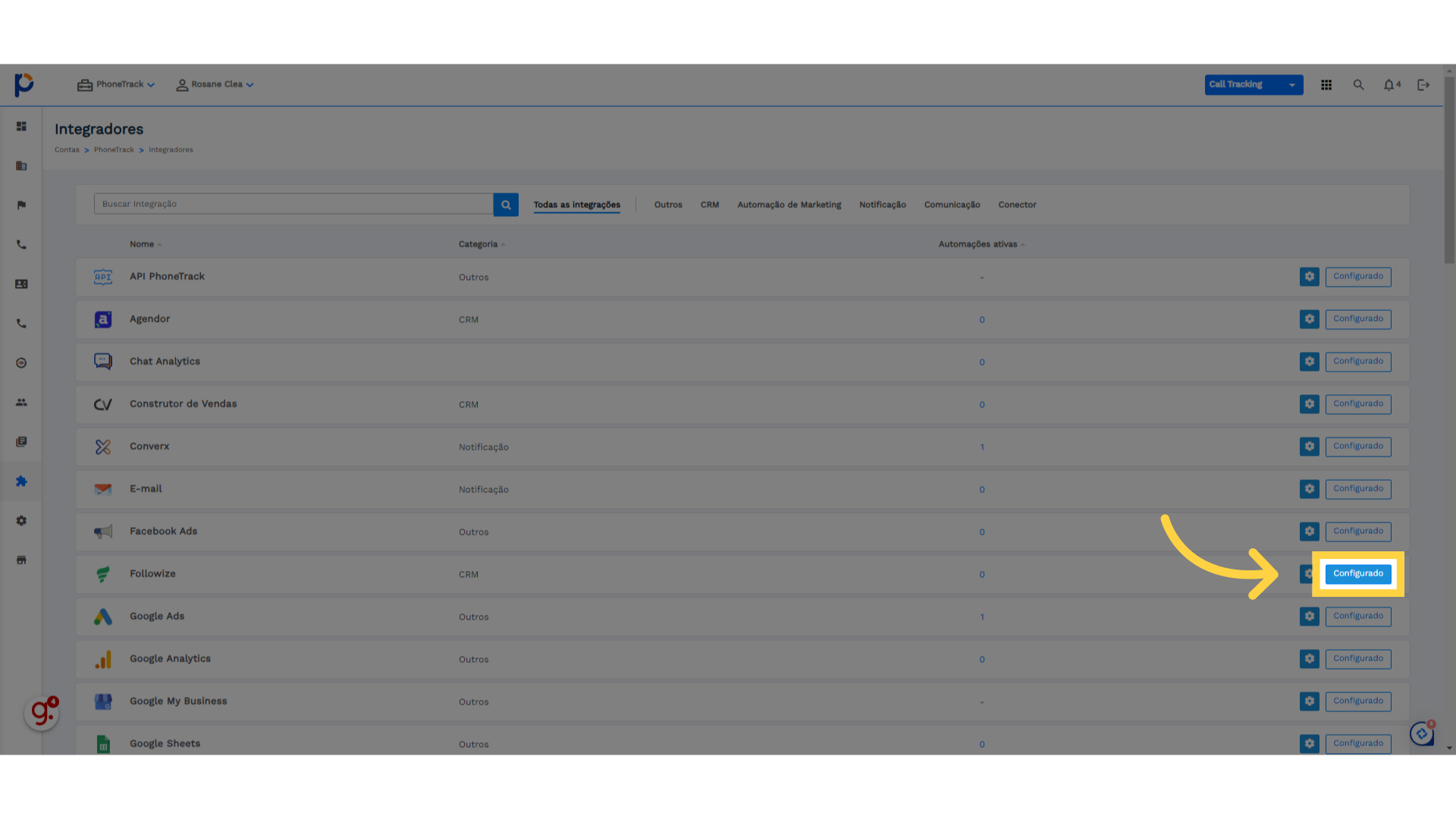Viewport: 1456px width, 819px height.
Task: Open gear settings for API PhoneTrack row
Action: (x=1310, y=277)
